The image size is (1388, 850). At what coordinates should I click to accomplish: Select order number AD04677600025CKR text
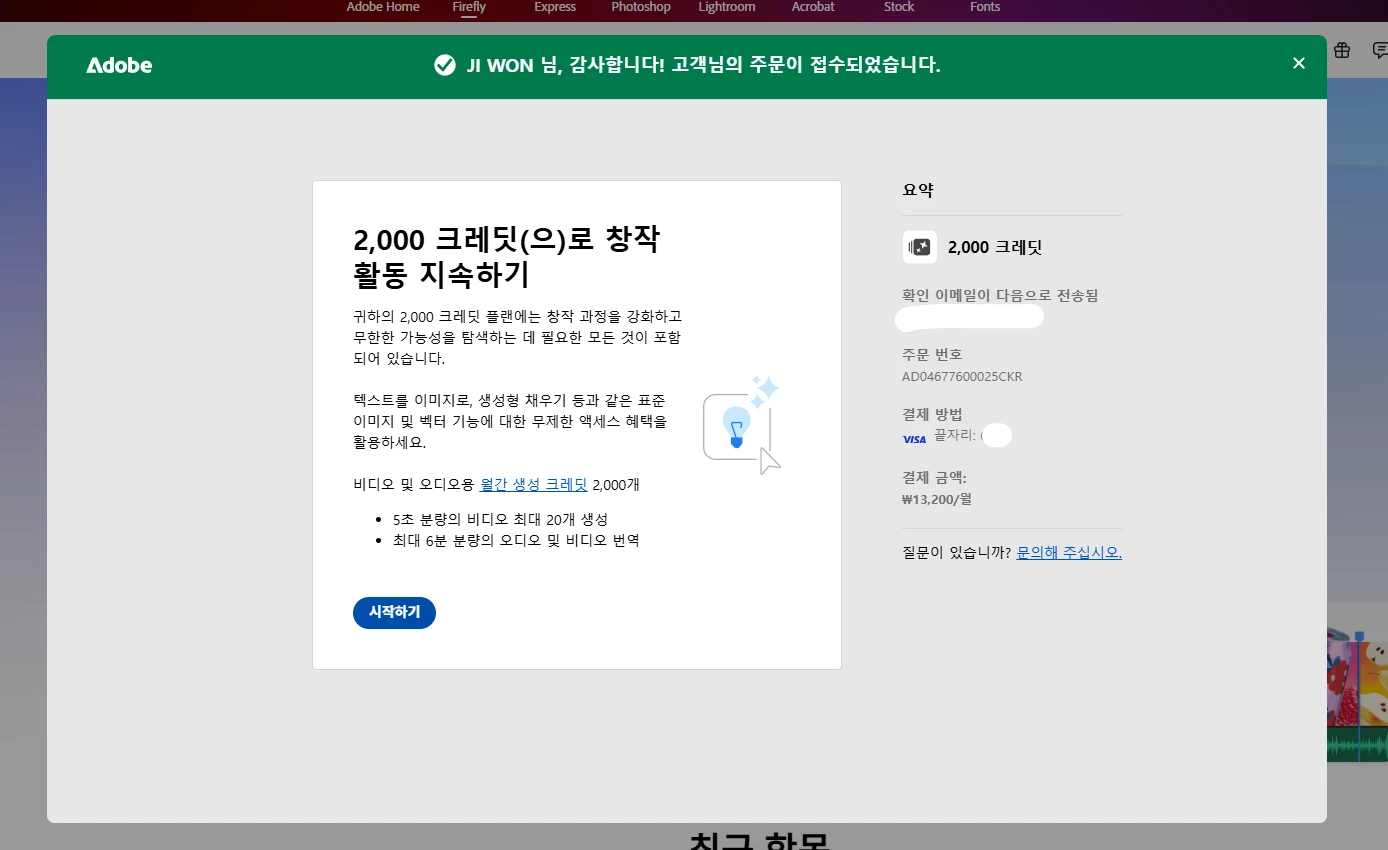pyautogui.click(x=962, y=377)
